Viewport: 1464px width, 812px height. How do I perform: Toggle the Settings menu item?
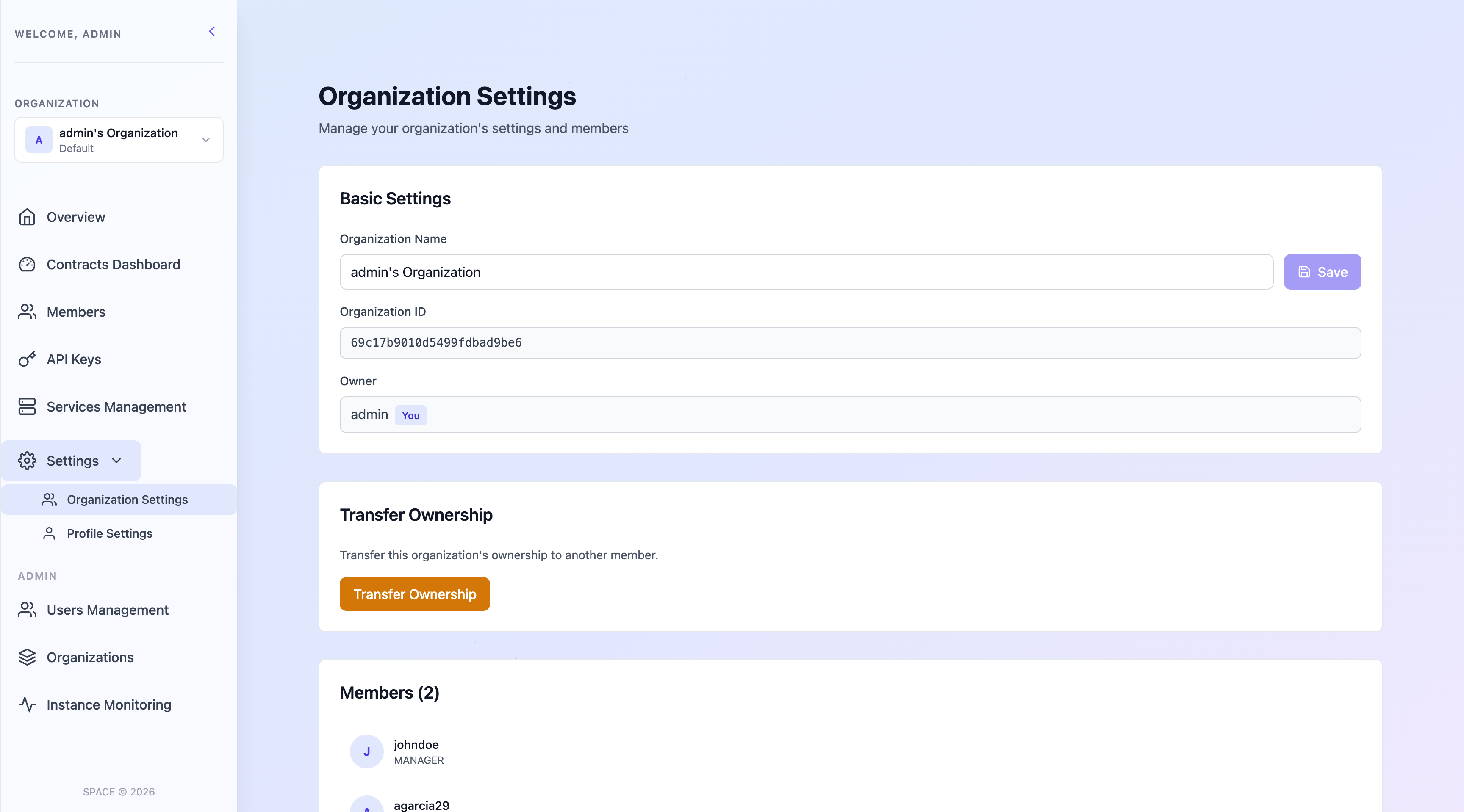(x=71, y=461)
